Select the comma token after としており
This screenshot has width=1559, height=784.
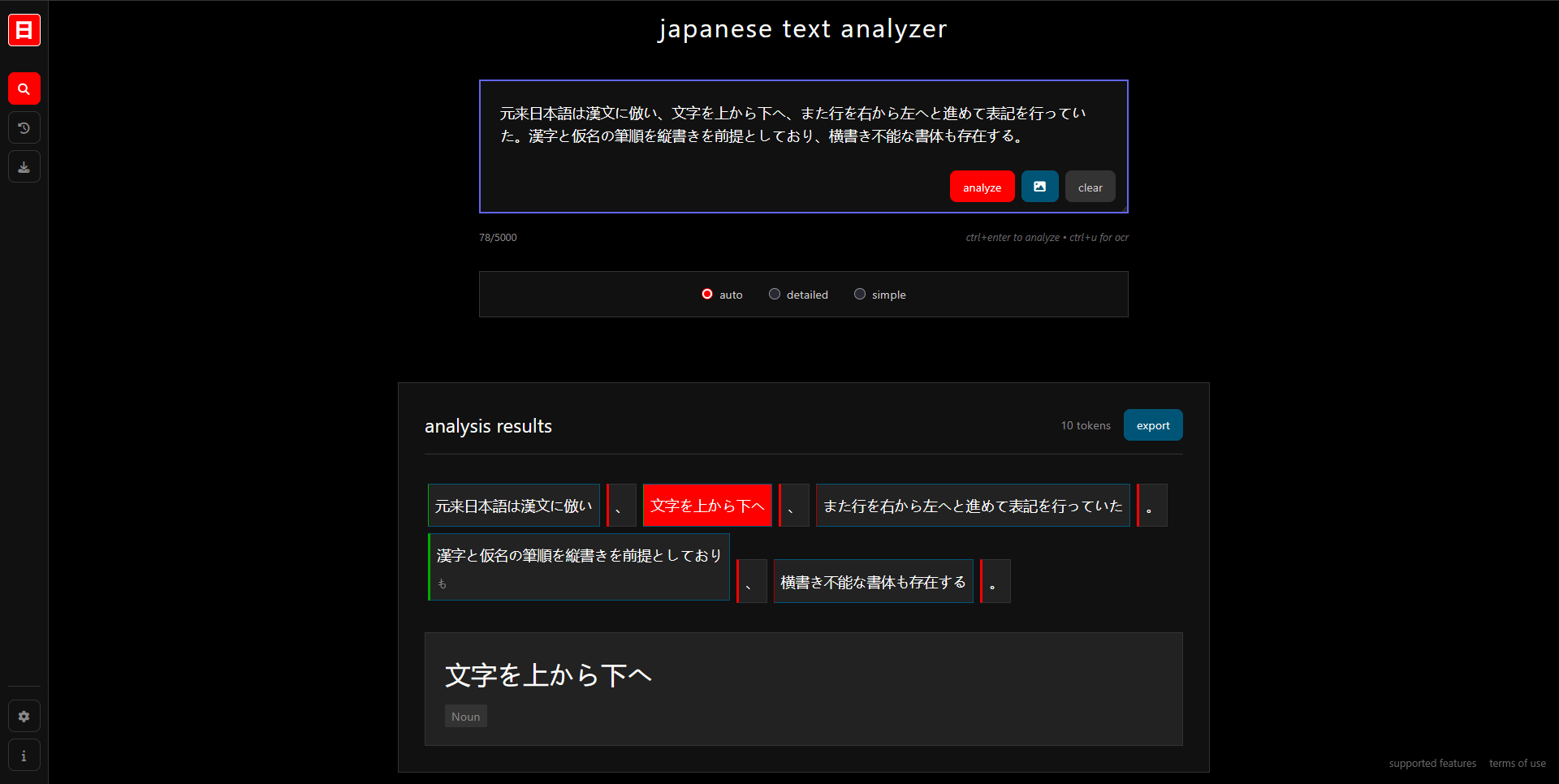752,581
